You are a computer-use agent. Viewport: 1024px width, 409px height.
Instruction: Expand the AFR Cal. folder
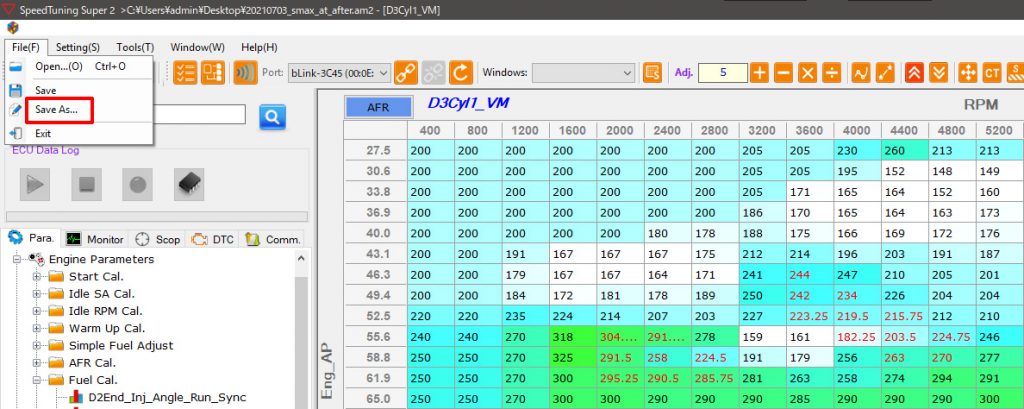[37, 363]
